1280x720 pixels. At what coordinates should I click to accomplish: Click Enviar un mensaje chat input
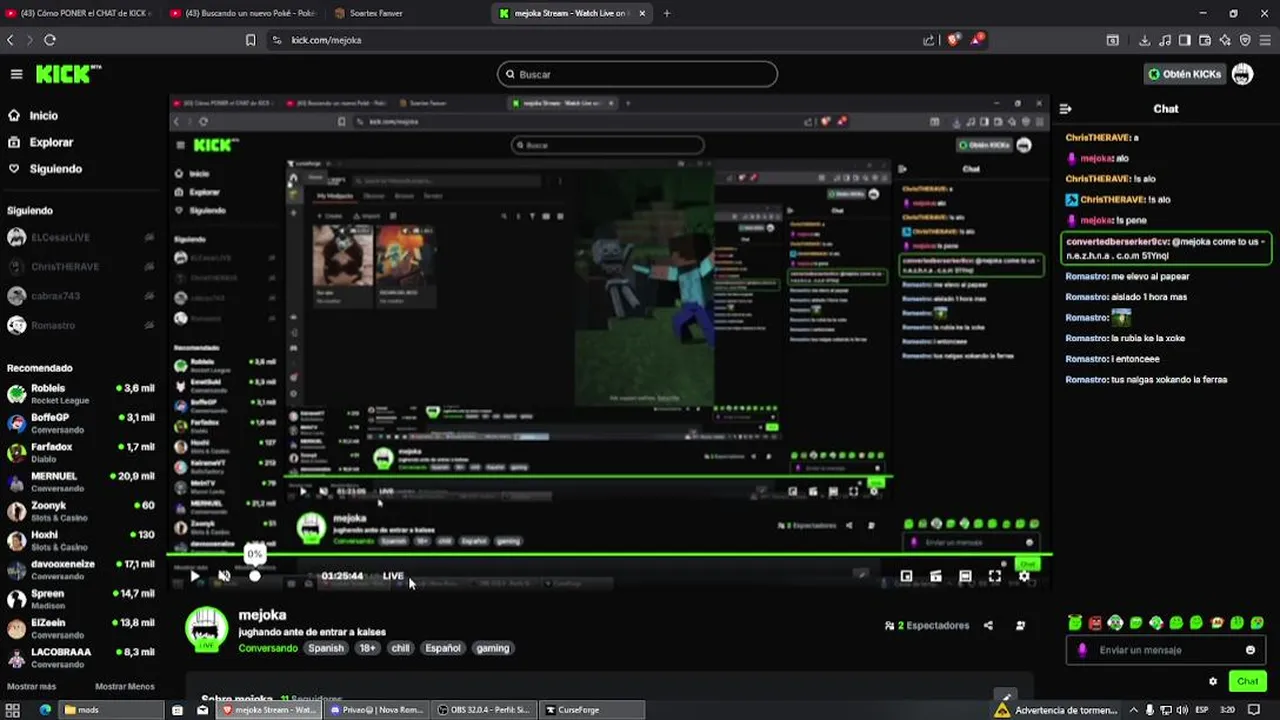[x=1165, y=650]
